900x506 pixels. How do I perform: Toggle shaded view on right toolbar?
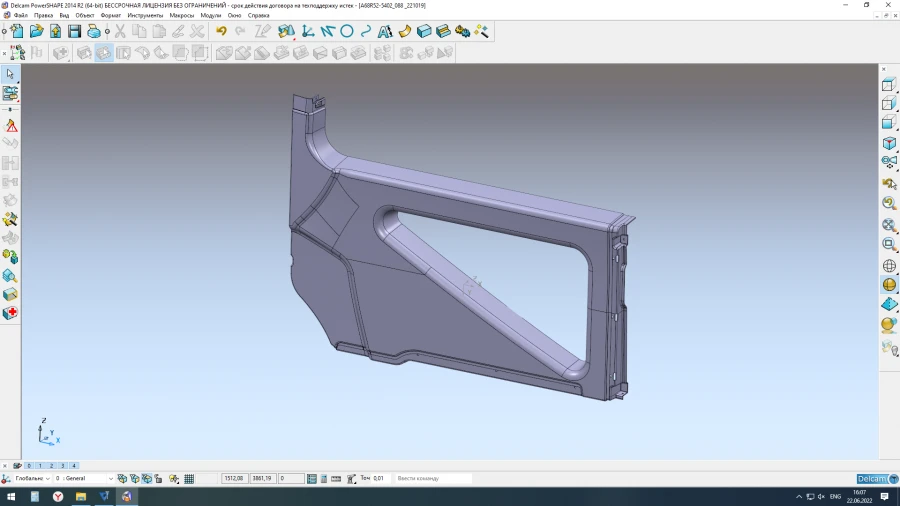889,285
